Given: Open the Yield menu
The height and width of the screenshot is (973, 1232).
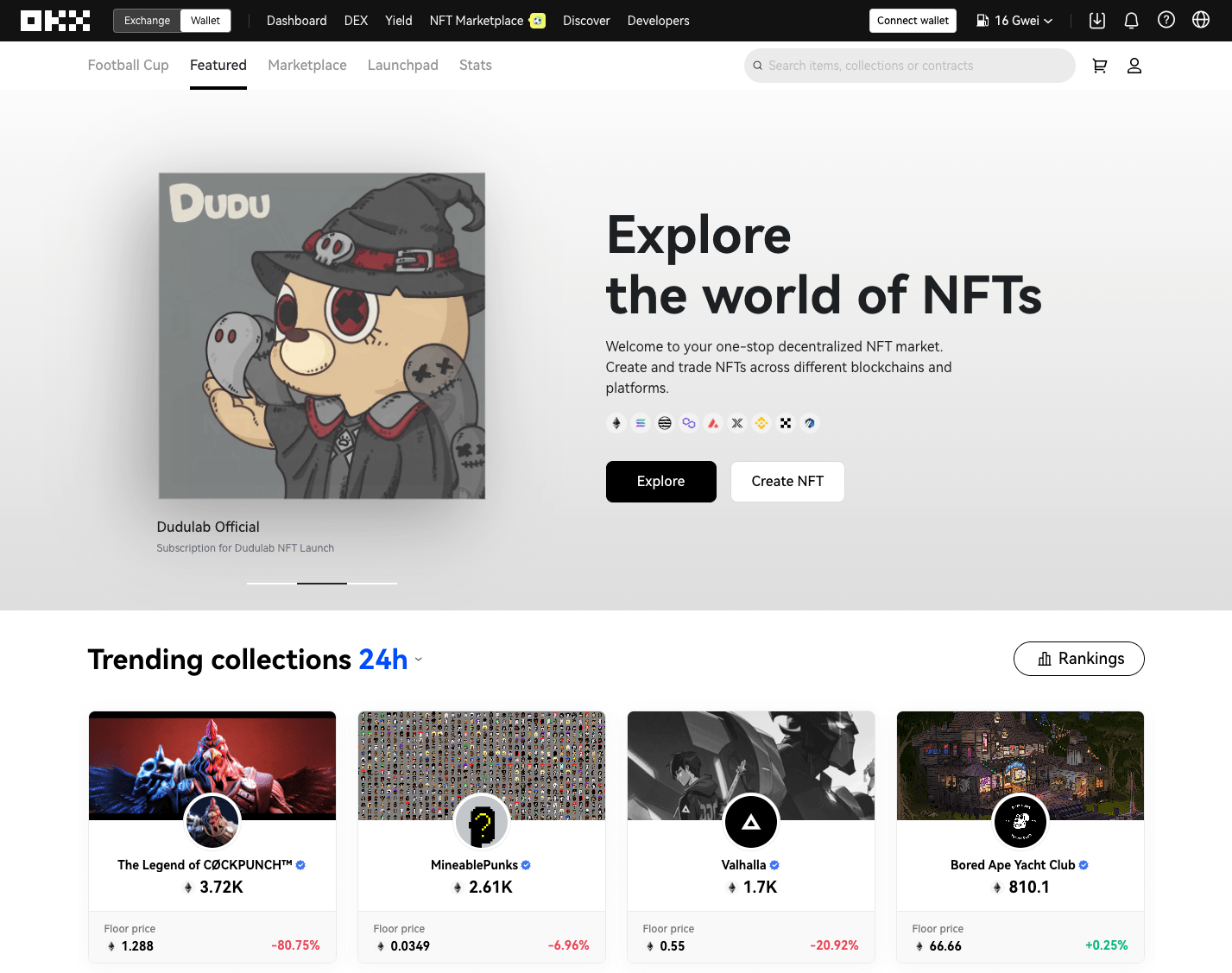Looking at the screenshot, I should [x=399, y=21].
